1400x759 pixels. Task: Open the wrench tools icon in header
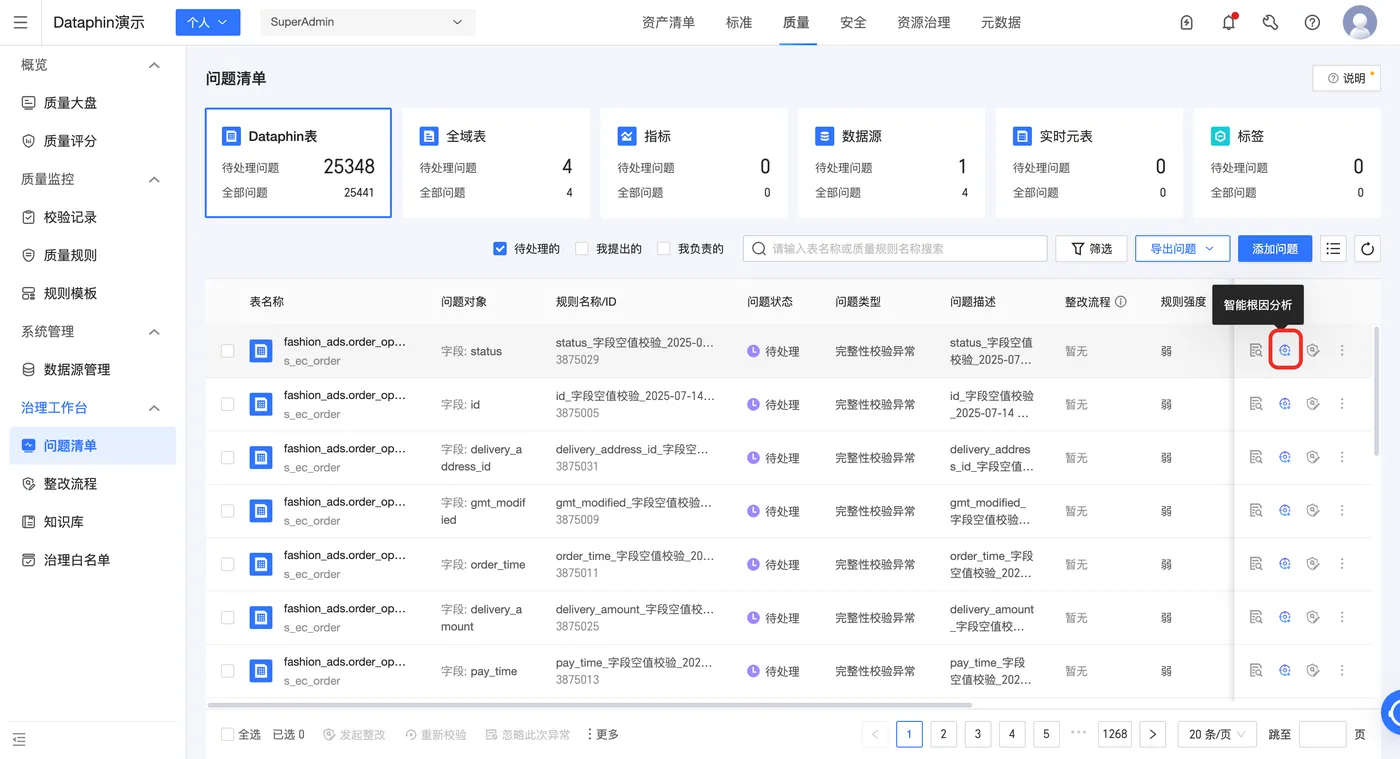(1270, 22)
